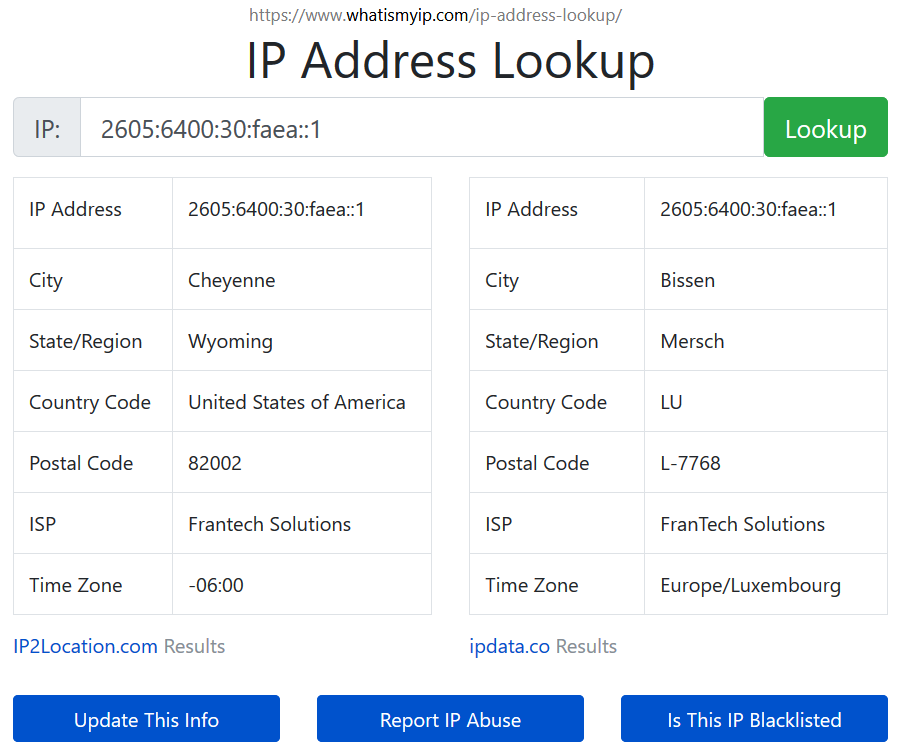The image size is (901, 755).
Task: Click the Report IP Abuse button
Action: coord(449,719)
